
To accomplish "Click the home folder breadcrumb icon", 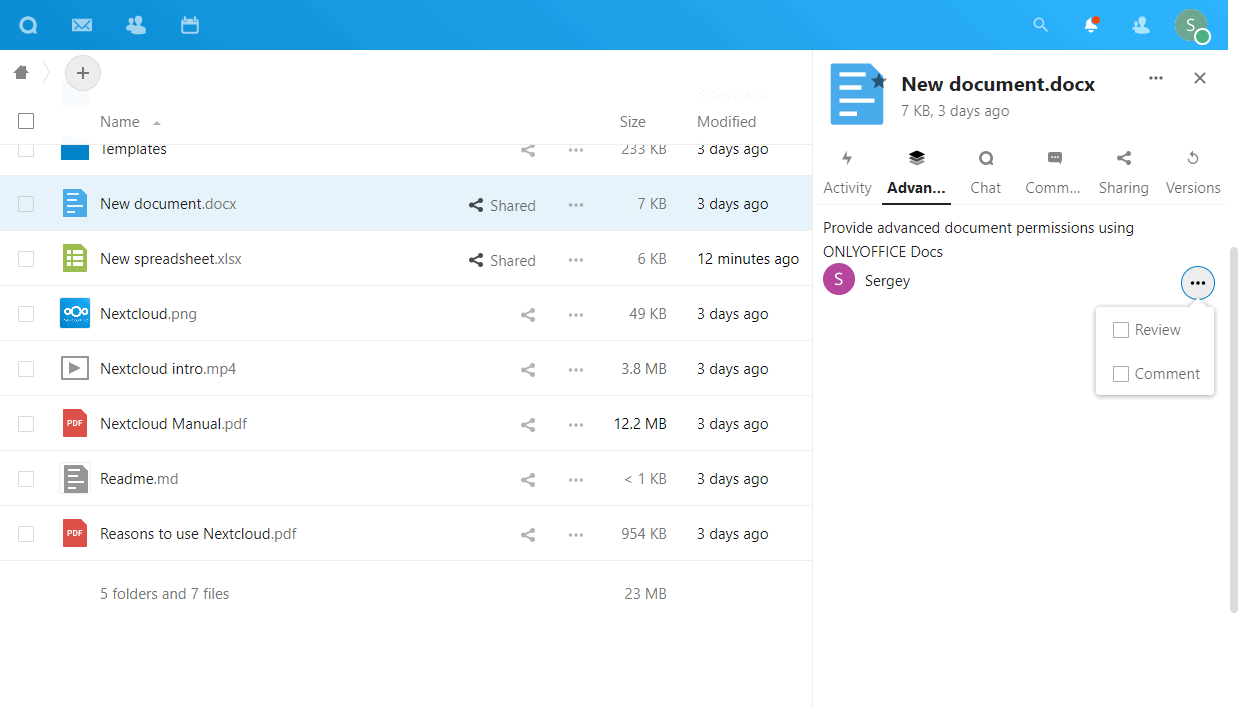I will (21, 72).
